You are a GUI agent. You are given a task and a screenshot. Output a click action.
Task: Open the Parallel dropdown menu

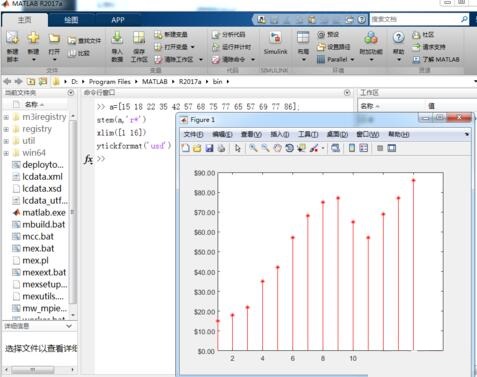(x=335, y=59)
